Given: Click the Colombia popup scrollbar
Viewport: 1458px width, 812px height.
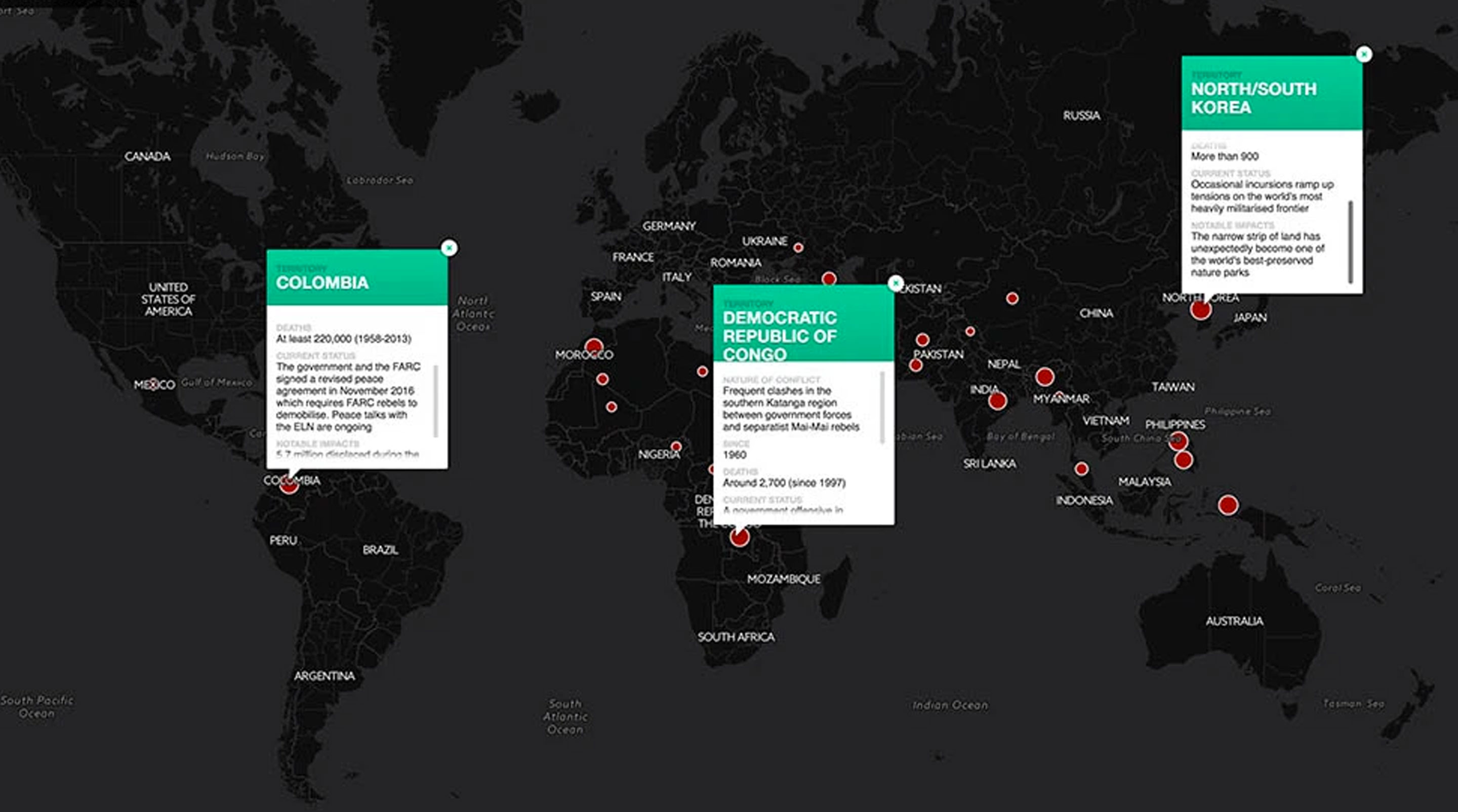Looking at the screenshot, I should [x=435, y=401].
